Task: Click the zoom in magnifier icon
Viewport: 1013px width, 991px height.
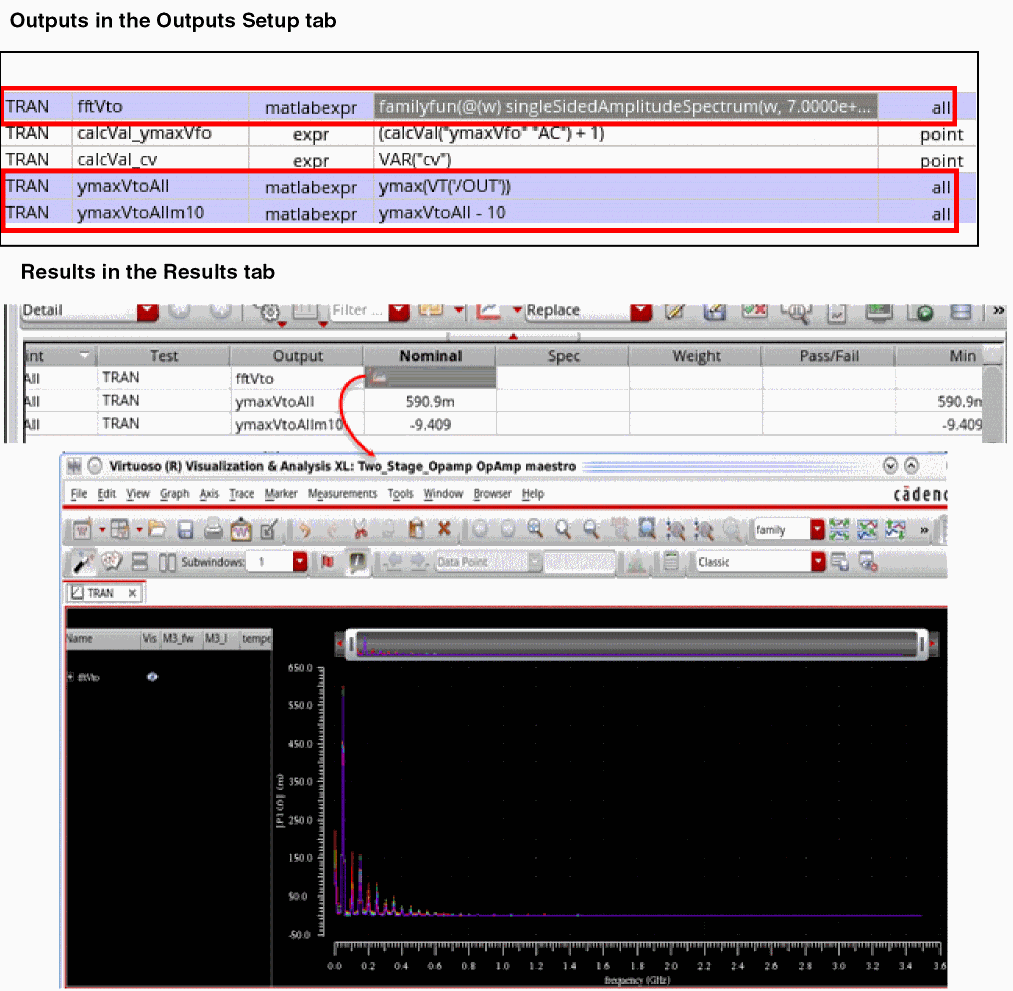Action: point(535,529)
